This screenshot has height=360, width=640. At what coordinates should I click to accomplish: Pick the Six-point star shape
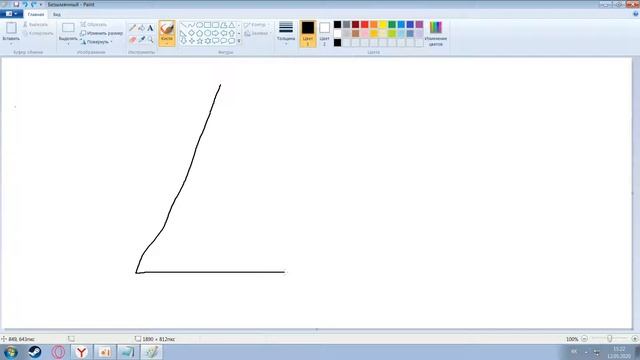[207, 41]
